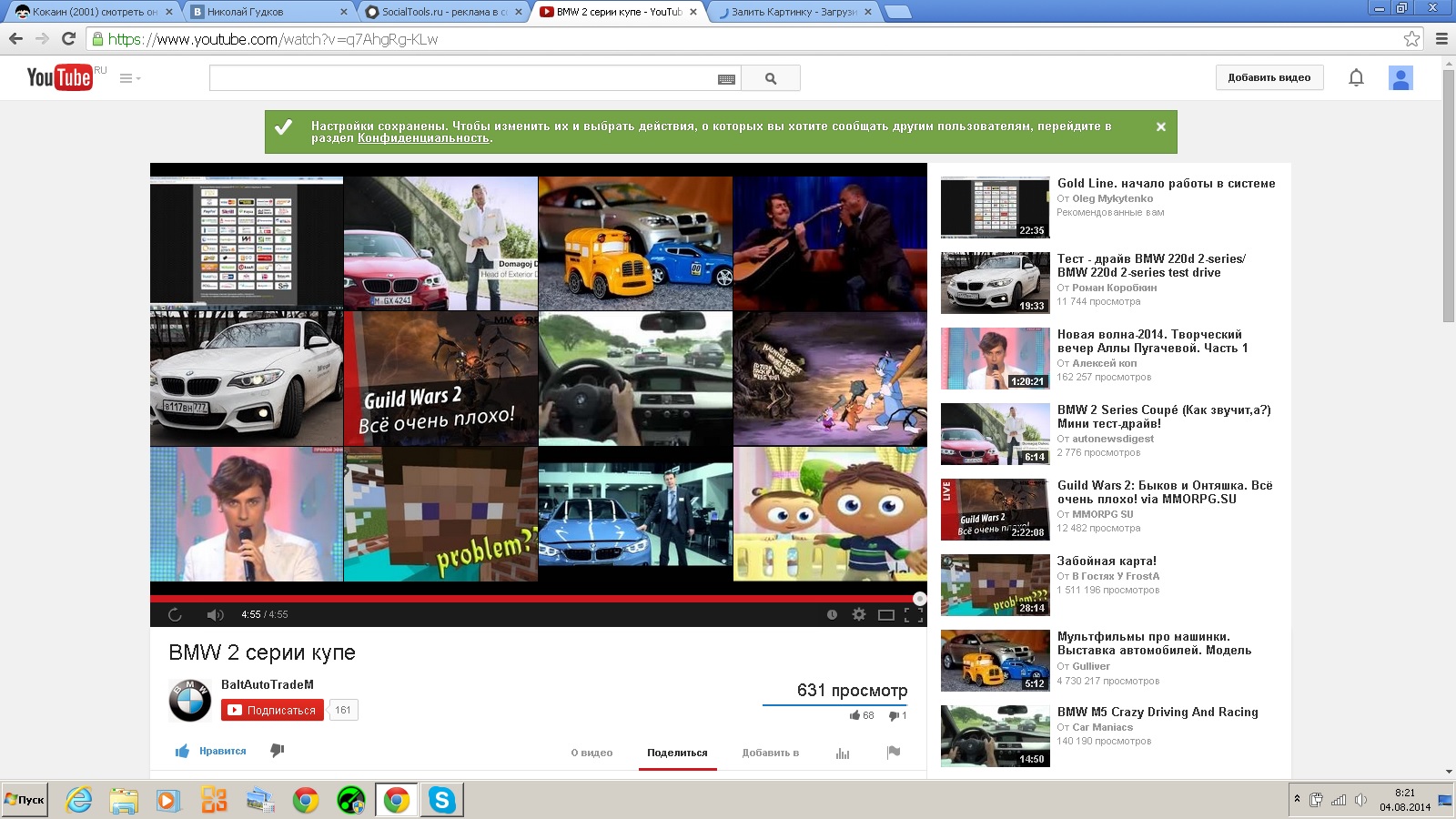Open the player settings gear
Screen dimensions: 1456x819
(x=858, y=614)
